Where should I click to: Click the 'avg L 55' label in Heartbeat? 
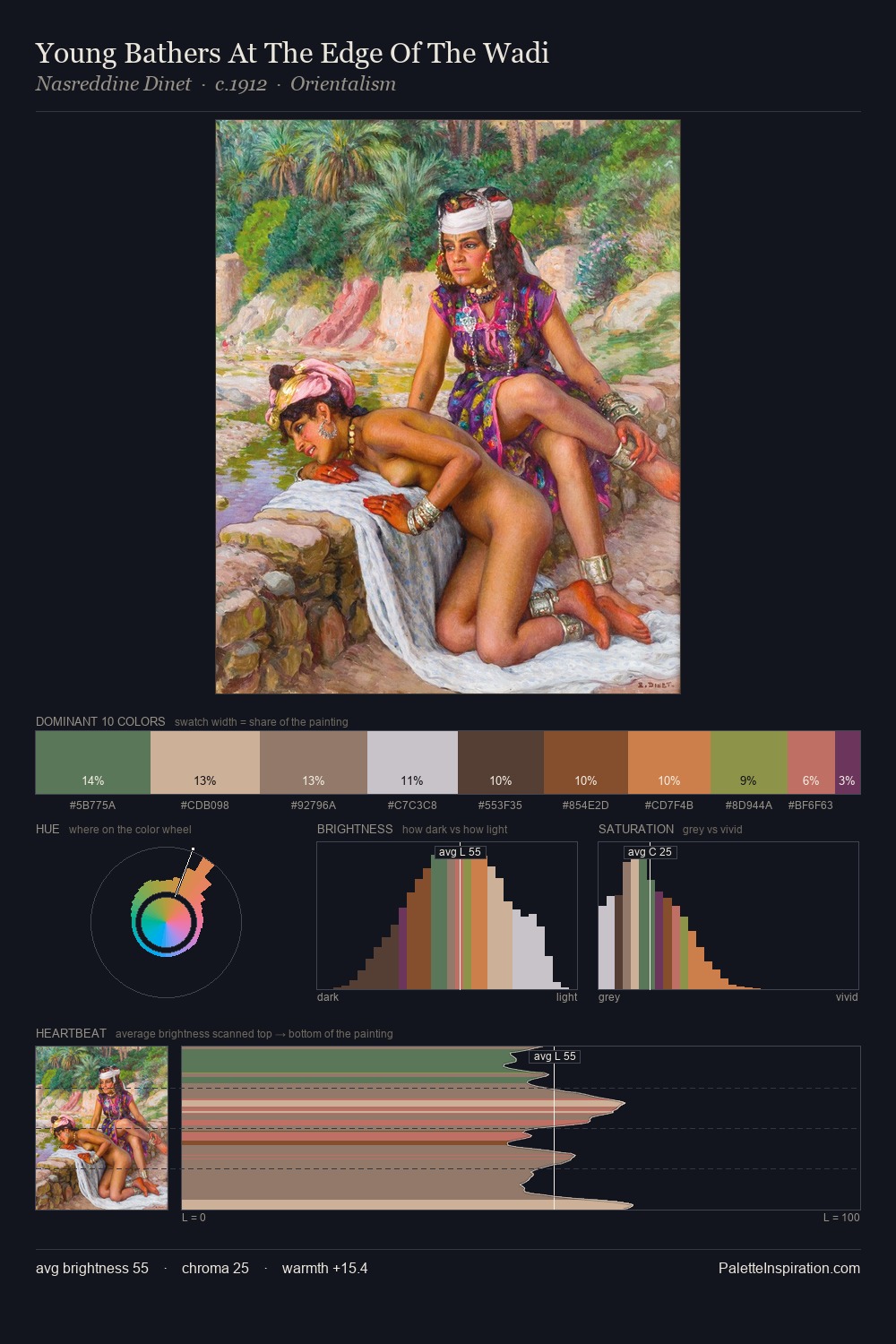tap(555, 1056)
